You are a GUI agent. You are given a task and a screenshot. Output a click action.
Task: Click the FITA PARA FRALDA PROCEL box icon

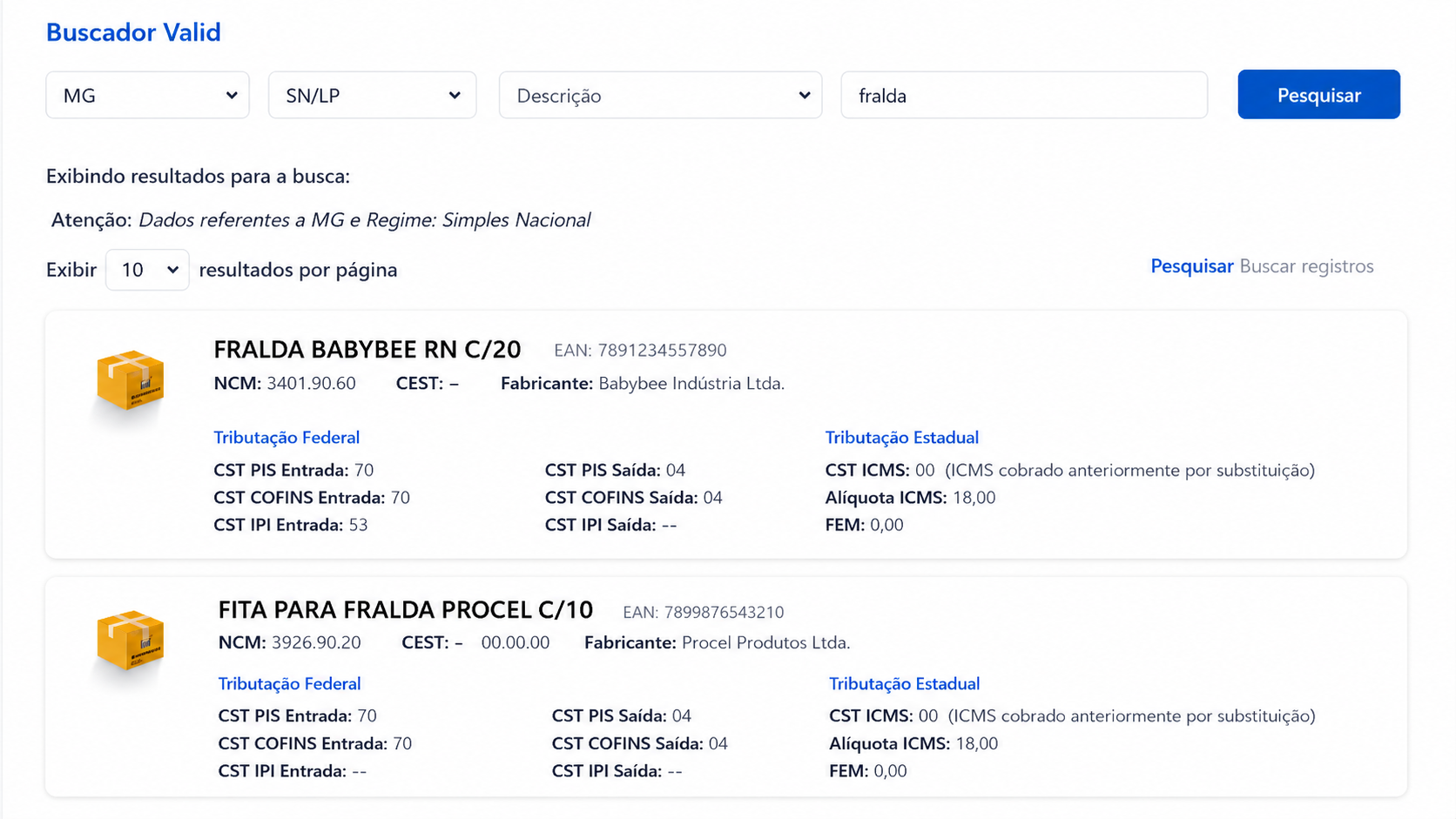(x=130, y=640)
